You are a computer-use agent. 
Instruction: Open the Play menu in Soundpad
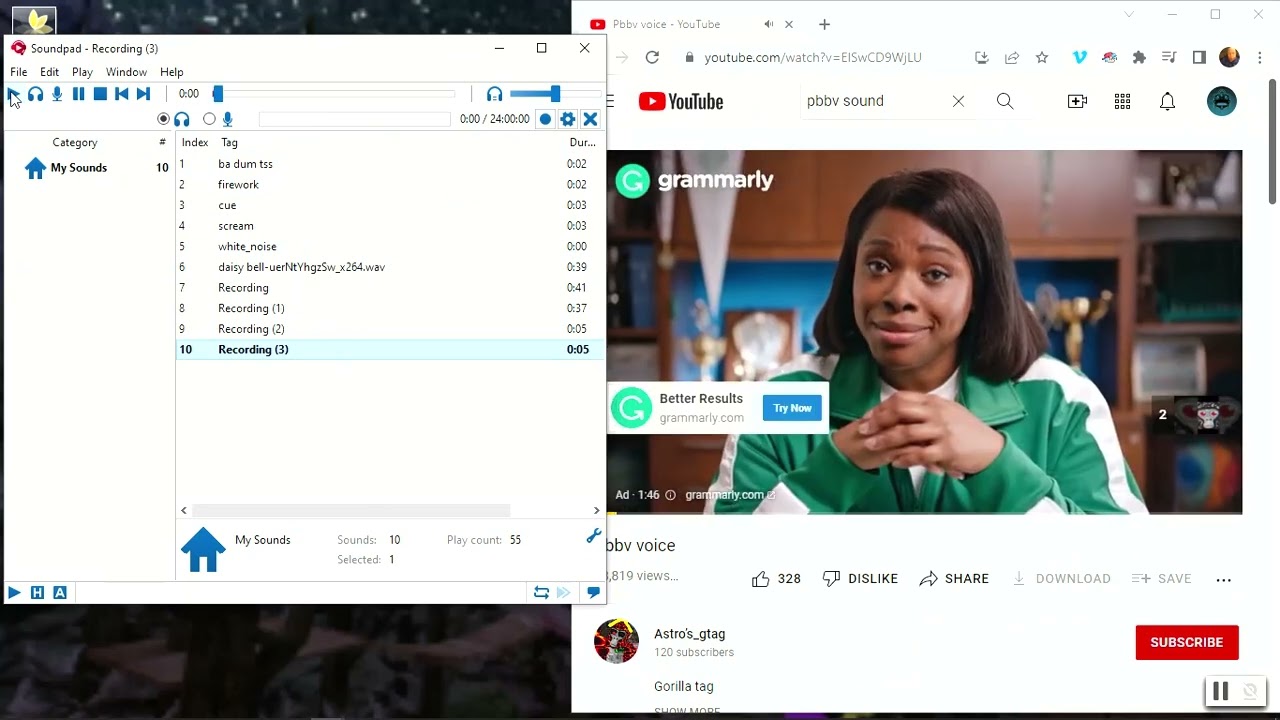[x=82, y=72]
